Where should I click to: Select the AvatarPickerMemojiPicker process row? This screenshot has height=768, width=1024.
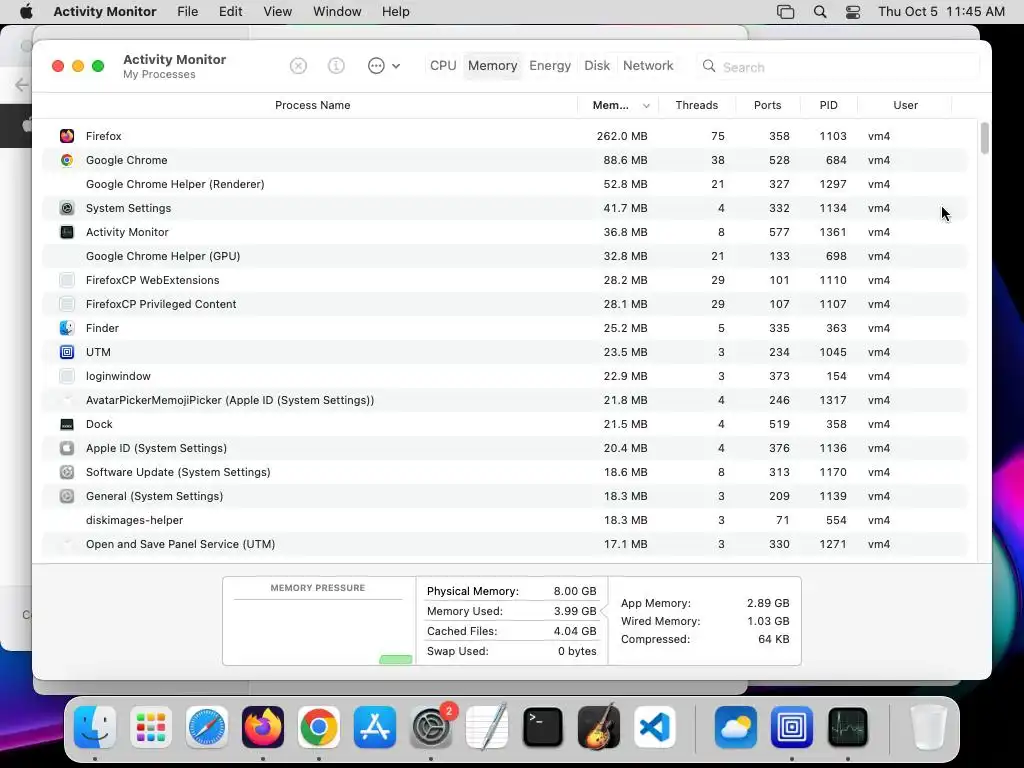504,400
